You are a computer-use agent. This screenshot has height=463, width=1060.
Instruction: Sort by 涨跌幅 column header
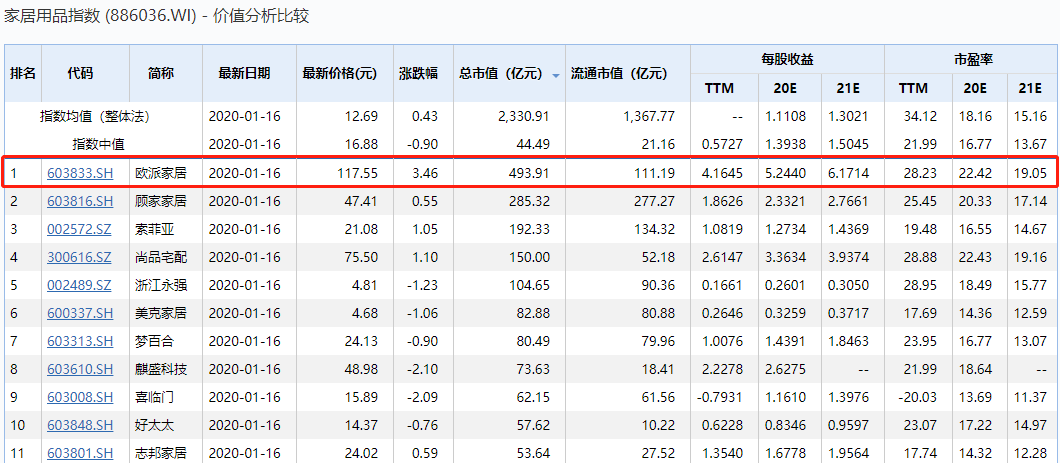pyautogui.click(x=418, y=74)
